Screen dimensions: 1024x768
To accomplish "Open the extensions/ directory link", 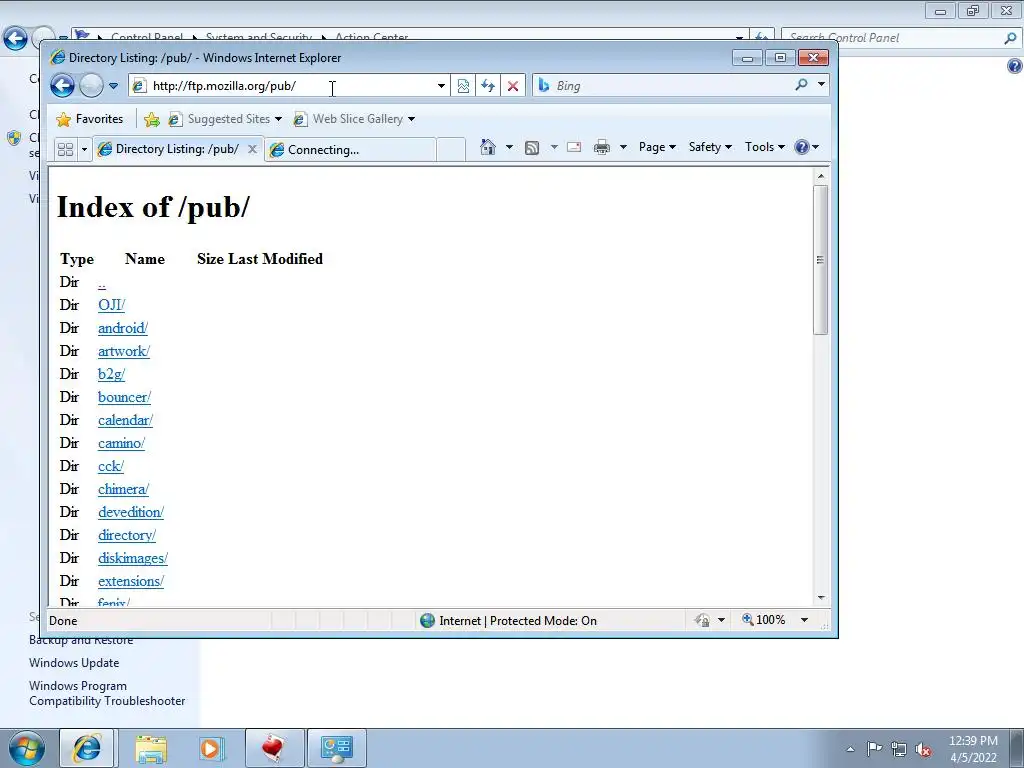I will [131, 581].
